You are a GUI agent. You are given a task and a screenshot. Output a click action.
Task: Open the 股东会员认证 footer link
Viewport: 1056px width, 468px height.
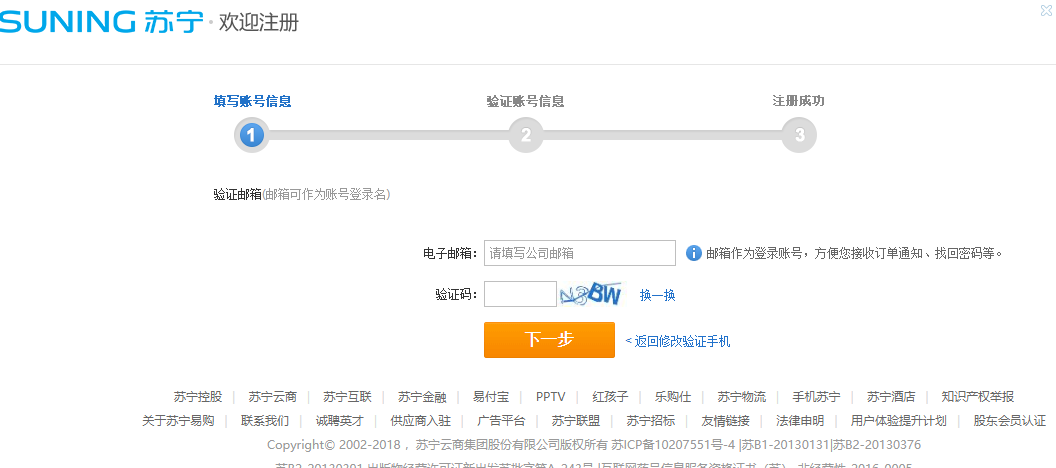click(x=1009, y=421)
